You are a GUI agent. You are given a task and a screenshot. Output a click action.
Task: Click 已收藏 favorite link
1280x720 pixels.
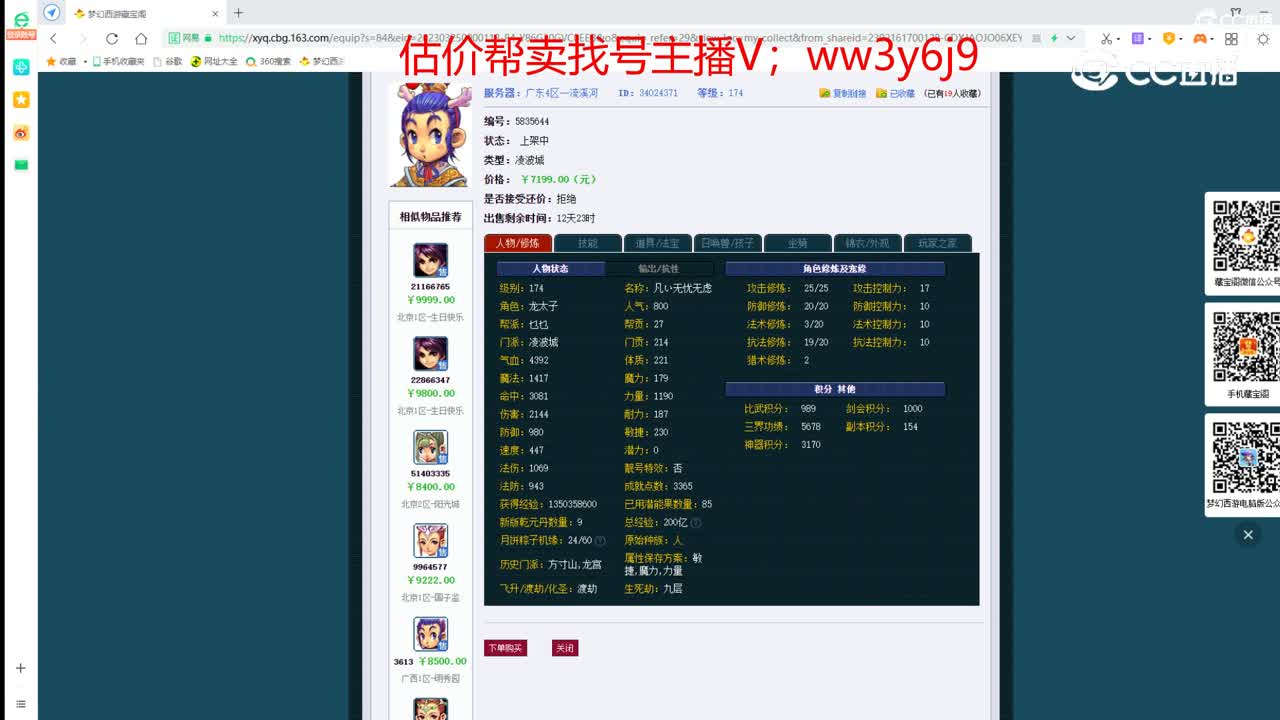coord(895,93)
